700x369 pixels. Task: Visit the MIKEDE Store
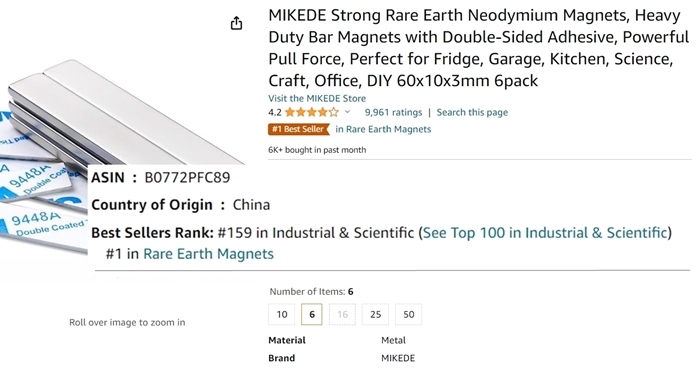coord(317,98)
